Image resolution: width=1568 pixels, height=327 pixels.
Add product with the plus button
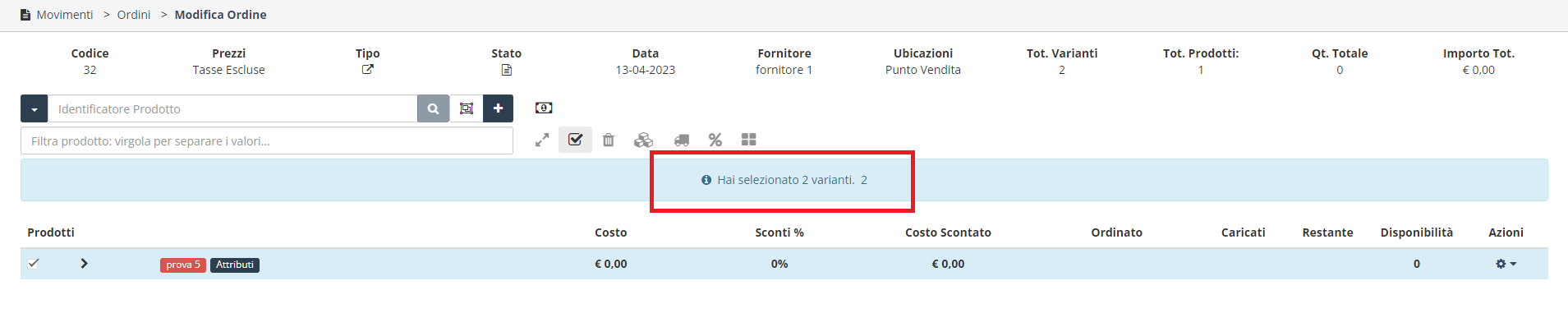click(x=499, y=108)
